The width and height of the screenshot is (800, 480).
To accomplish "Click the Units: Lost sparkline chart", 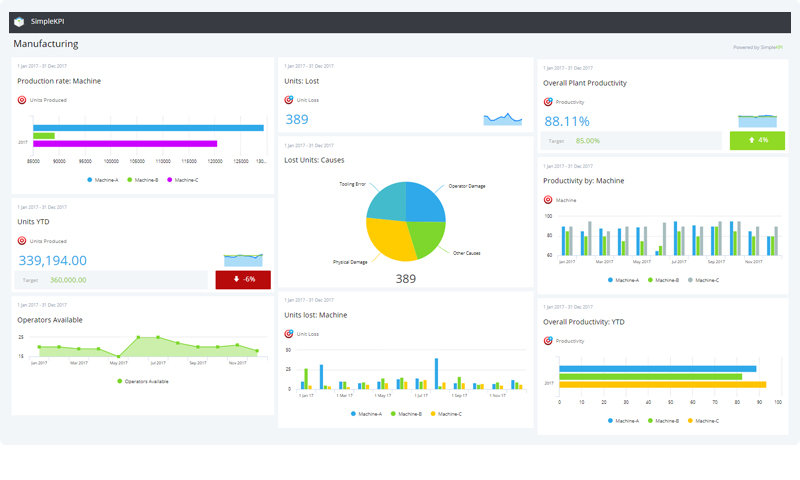I will click(503, 119).
